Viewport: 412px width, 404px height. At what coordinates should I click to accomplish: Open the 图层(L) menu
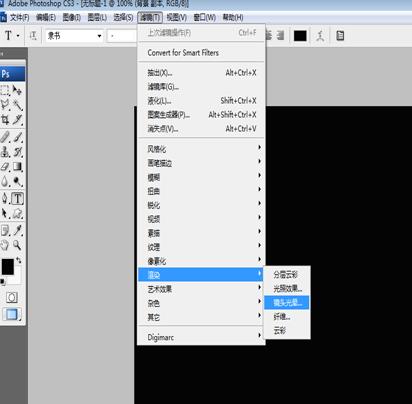(x=97, y=17)
